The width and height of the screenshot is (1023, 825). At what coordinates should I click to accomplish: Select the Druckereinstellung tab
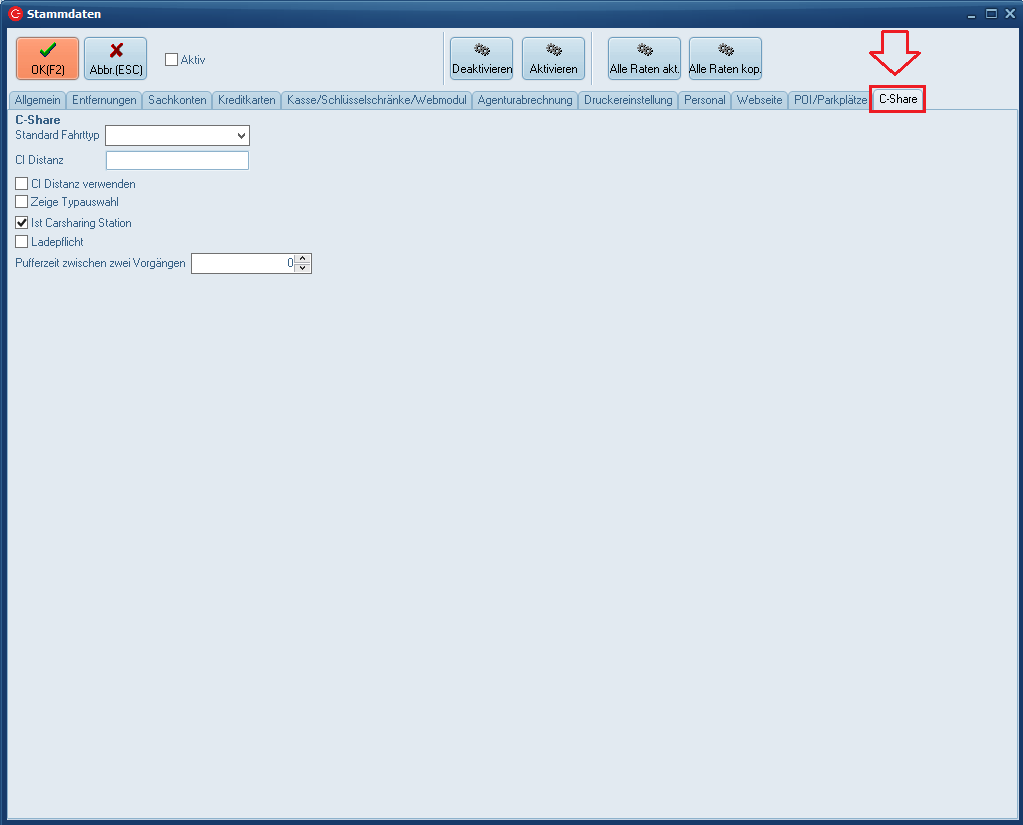coord(628,100)
